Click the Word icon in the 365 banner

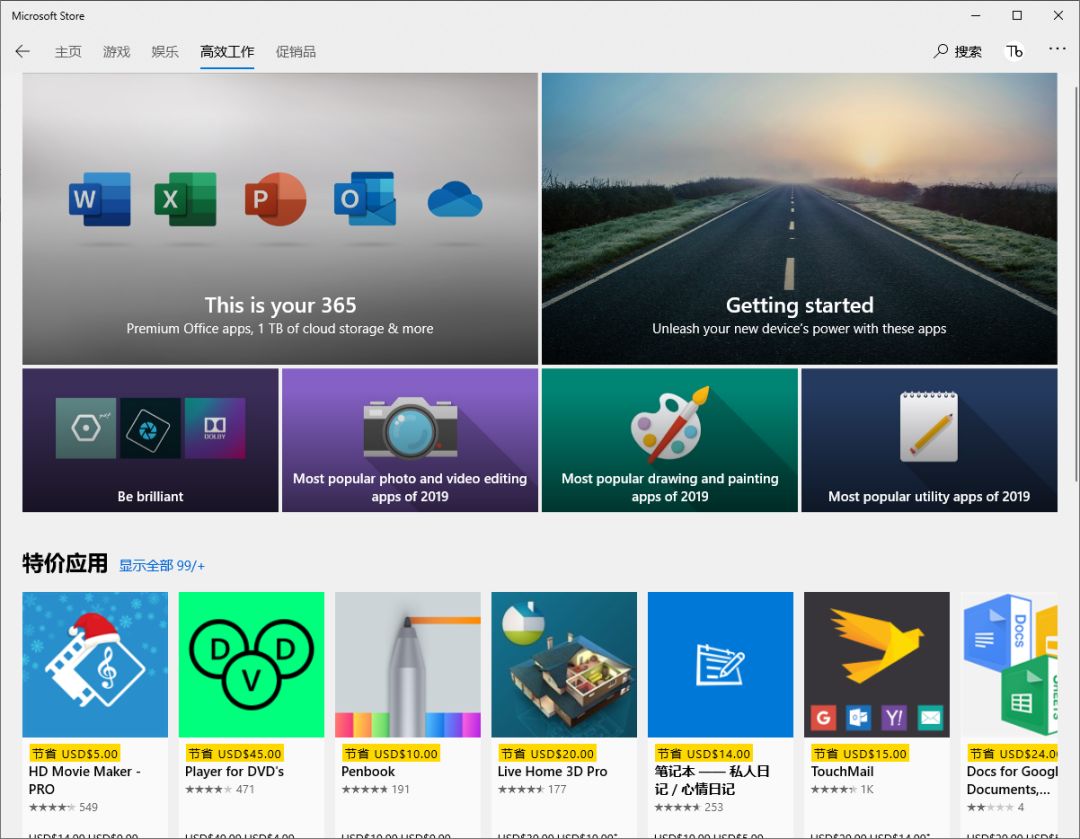coord(100,199)
